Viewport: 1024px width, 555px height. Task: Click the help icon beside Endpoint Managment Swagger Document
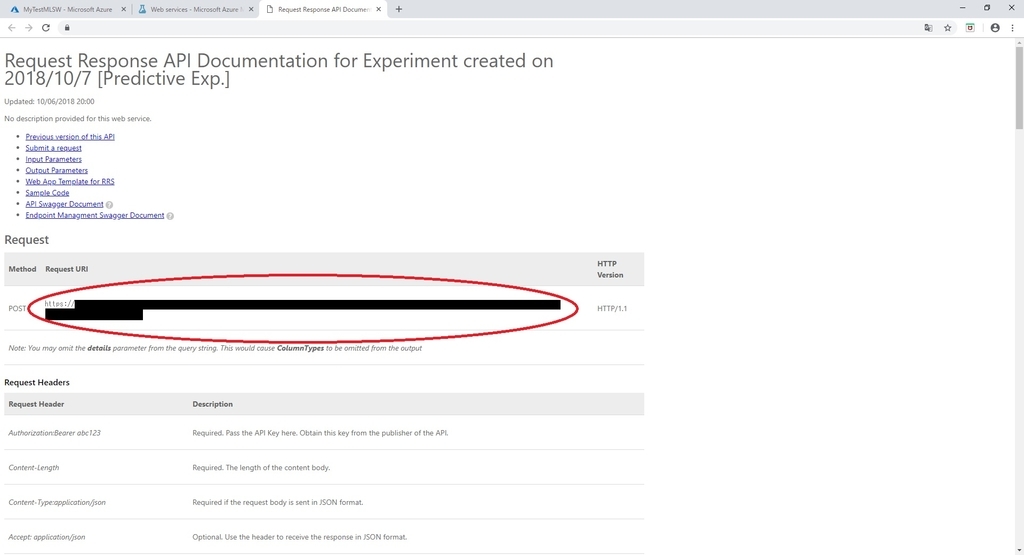pos(170,215)
